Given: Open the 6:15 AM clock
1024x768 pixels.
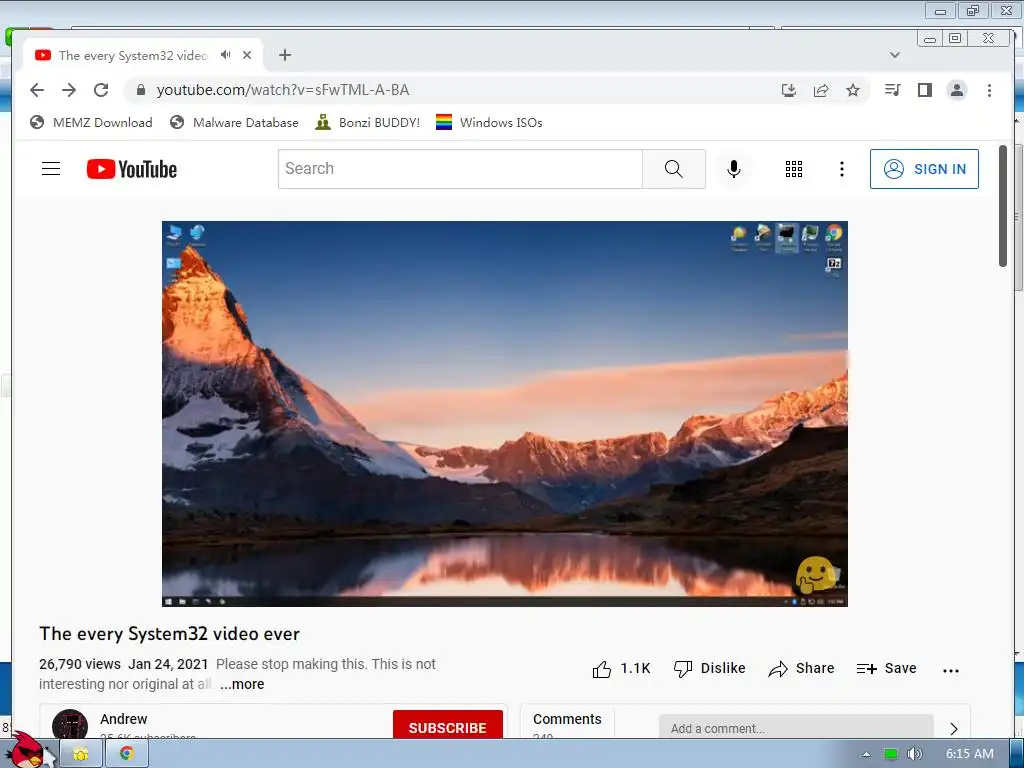Looking at the screenshot, I should pyautogui.click(x=970, y=754).
